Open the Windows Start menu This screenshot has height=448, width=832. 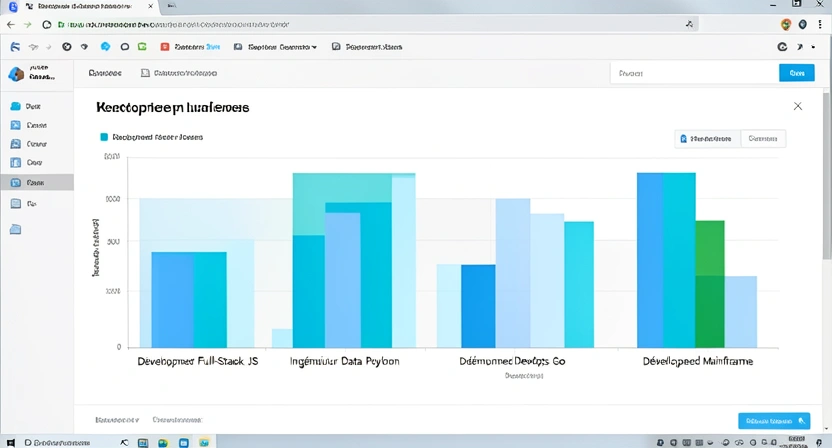pos(9,441)
